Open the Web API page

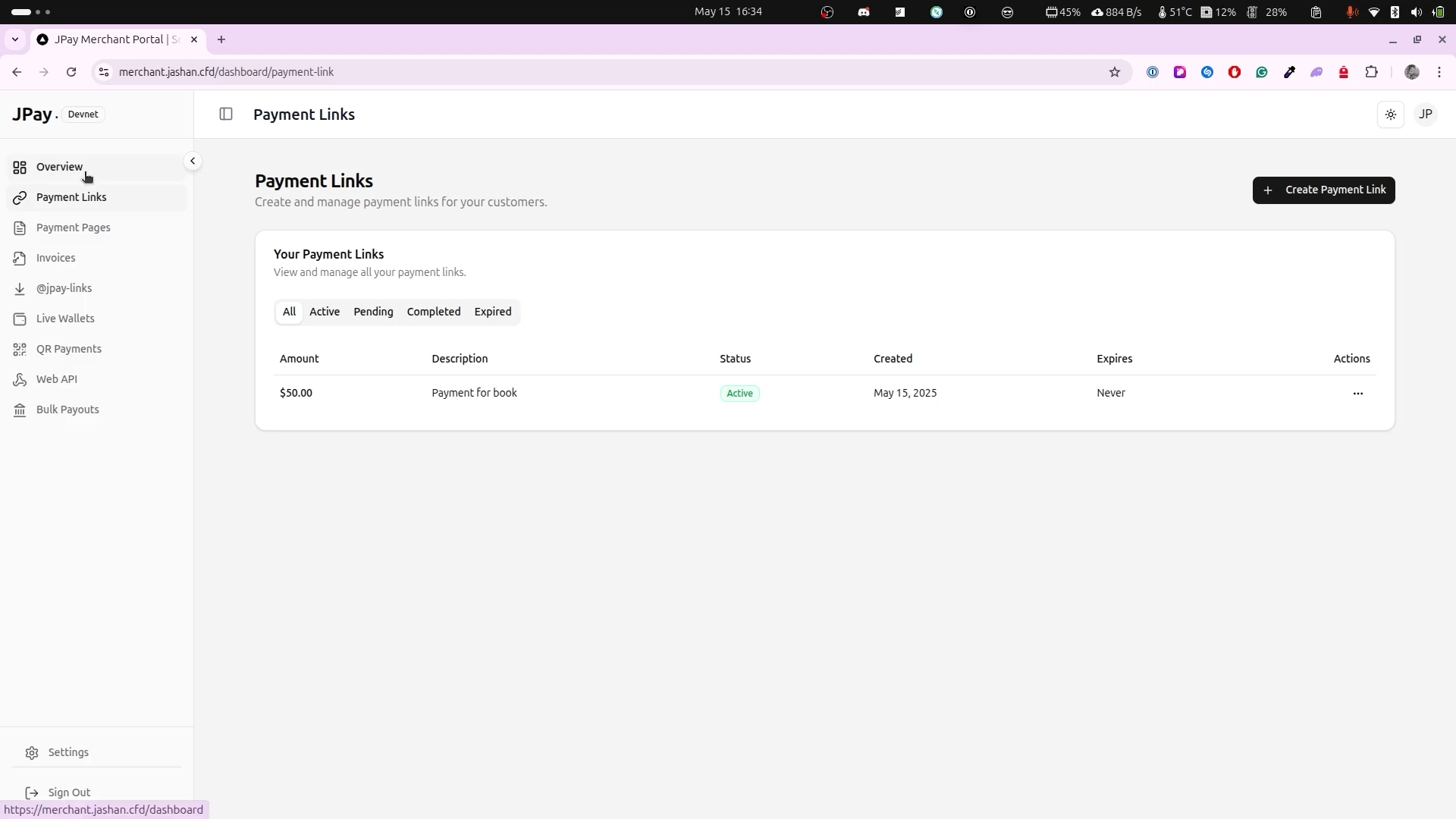[56, 379]
